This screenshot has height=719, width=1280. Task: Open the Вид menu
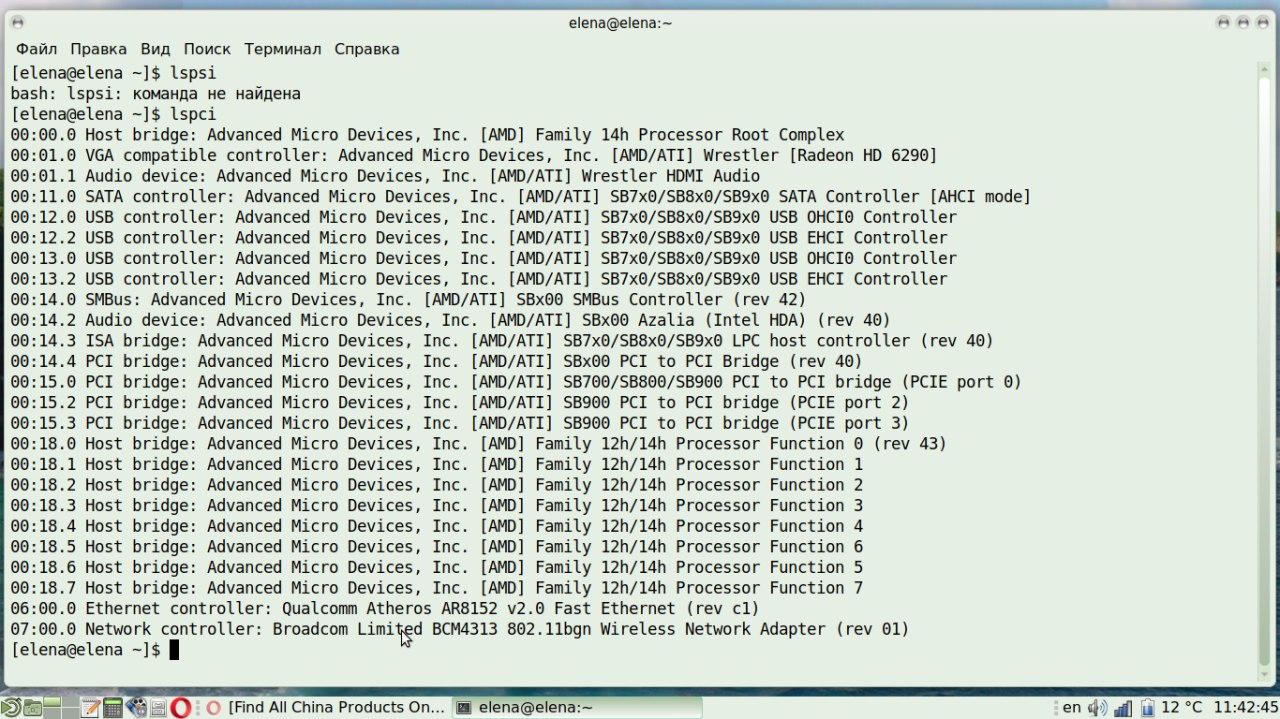tap(155, 49)
